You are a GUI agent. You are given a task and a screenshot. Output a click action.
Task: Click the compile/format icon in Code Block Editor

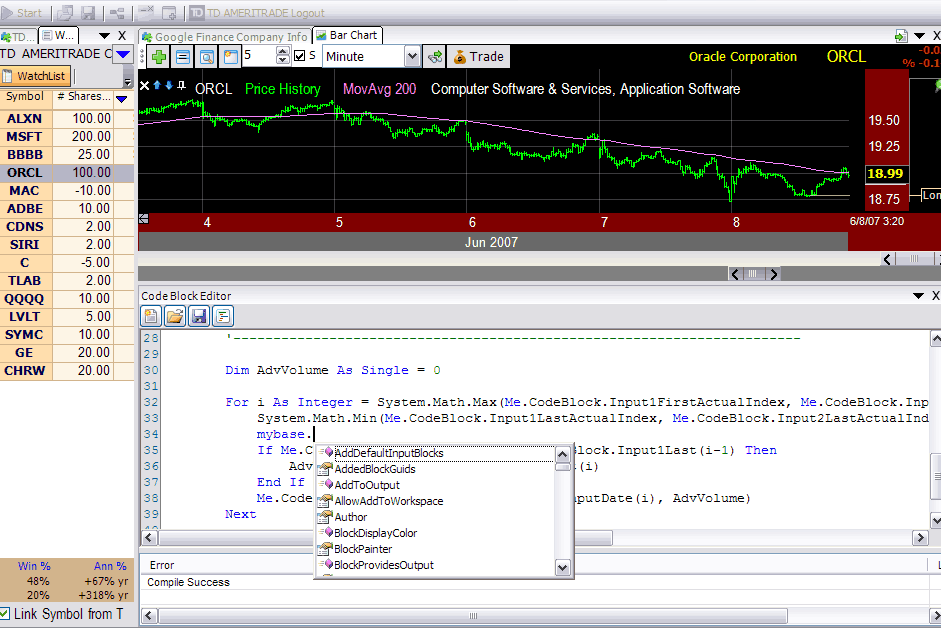tap(223, 316)
